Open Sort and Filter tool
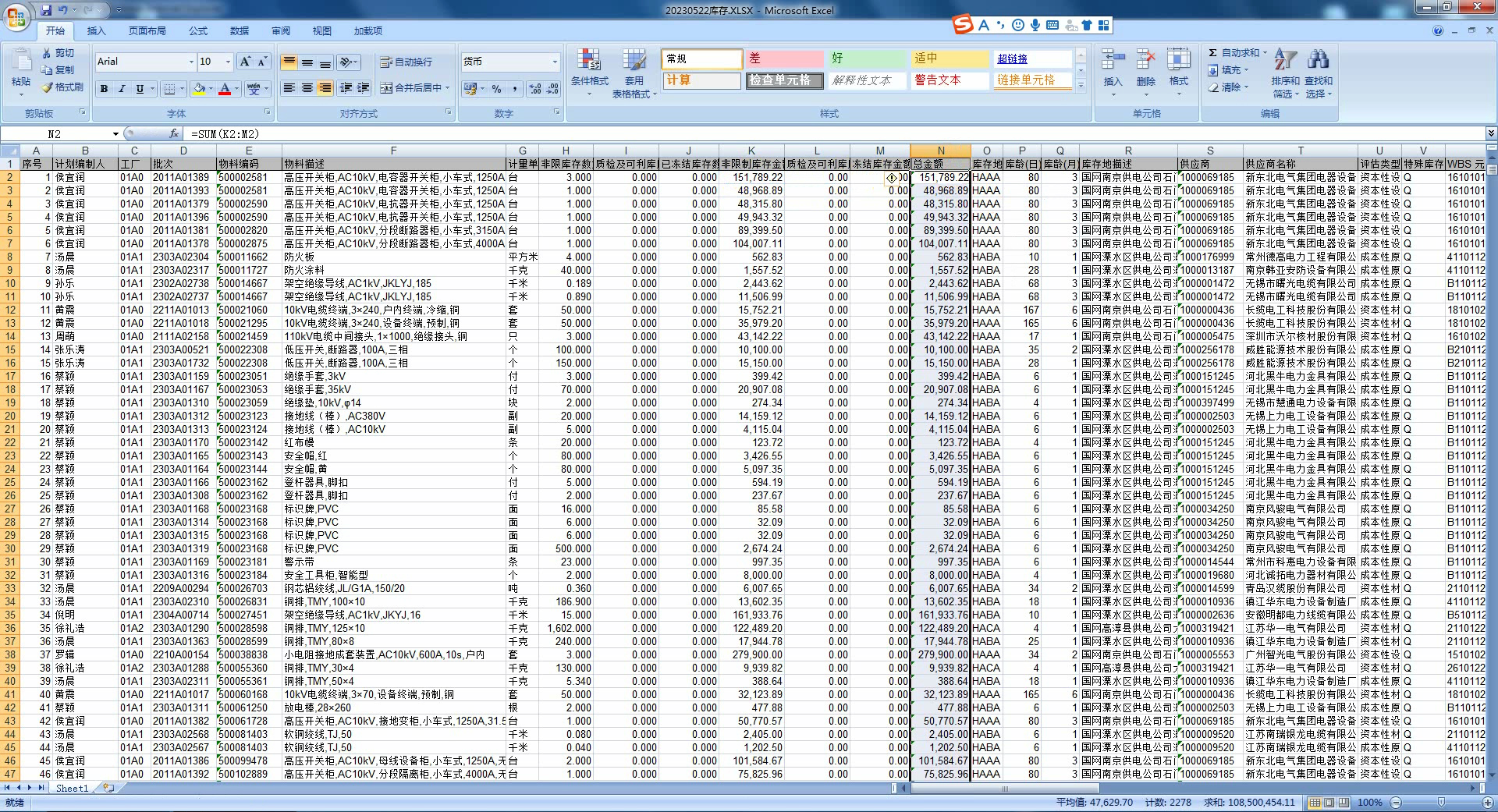Image resolution: width=1498 pixels, height=812 pixels. (x=1285, y=61)
